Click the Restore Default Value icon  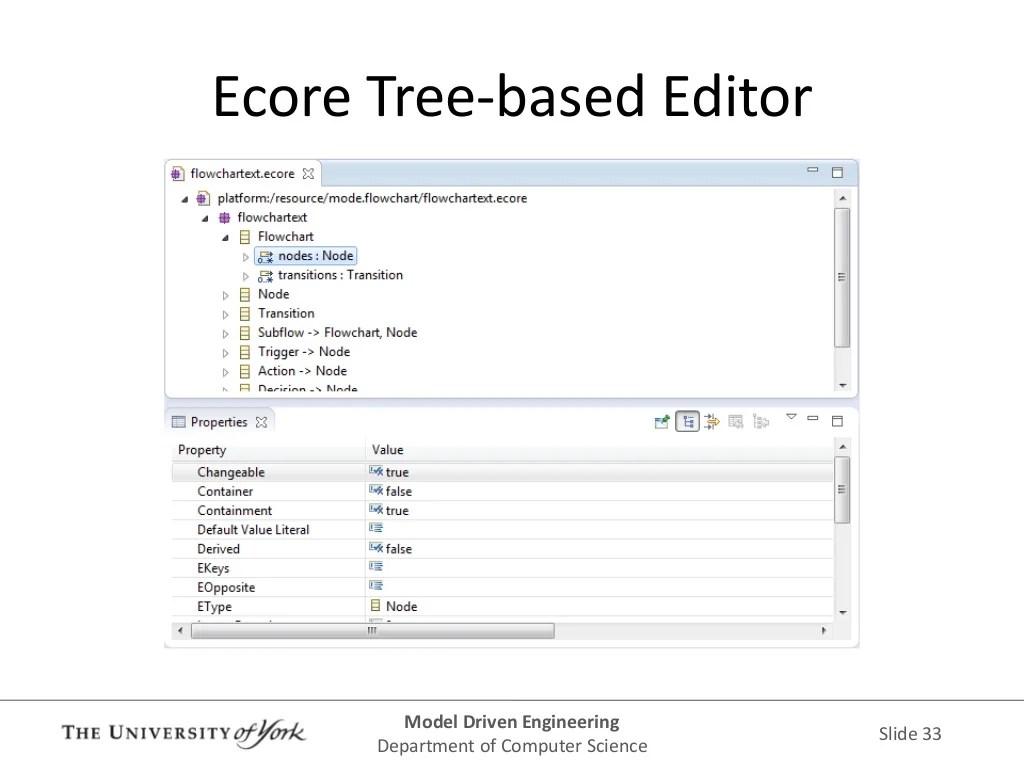pos(735,421)
